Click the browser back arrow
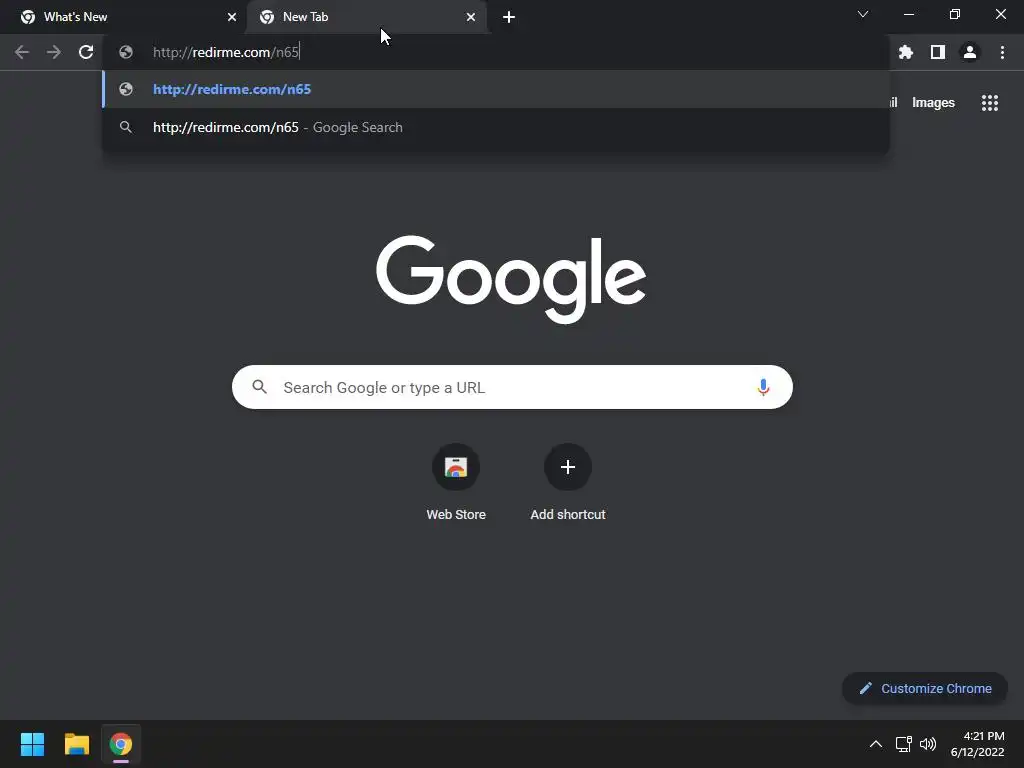The height and width of the screenshot is (768, 1024). (x=22, y=52)
